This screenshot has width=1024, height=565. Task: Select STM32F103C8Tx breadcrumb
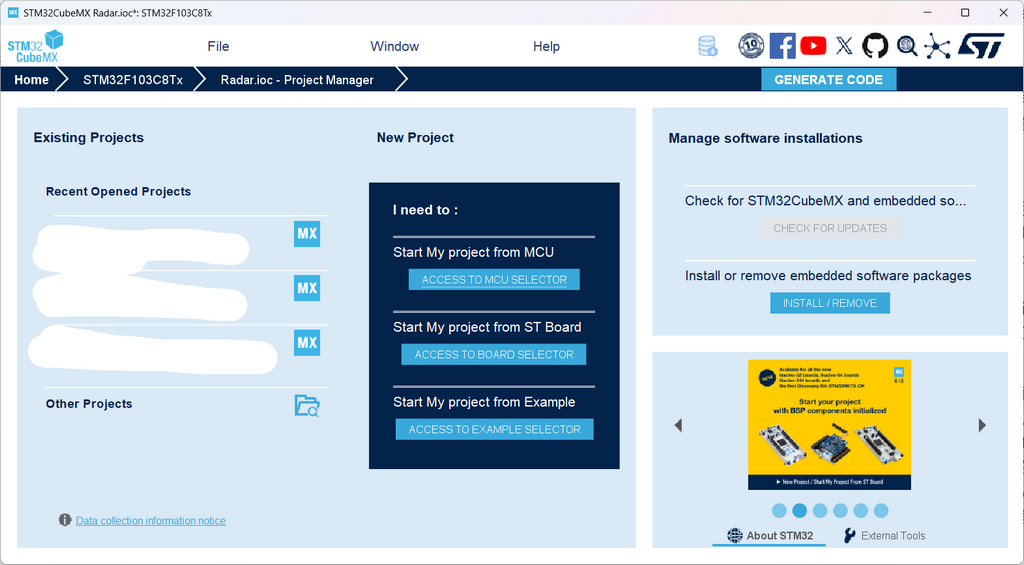pyautogui.click(x=133, y=80)
